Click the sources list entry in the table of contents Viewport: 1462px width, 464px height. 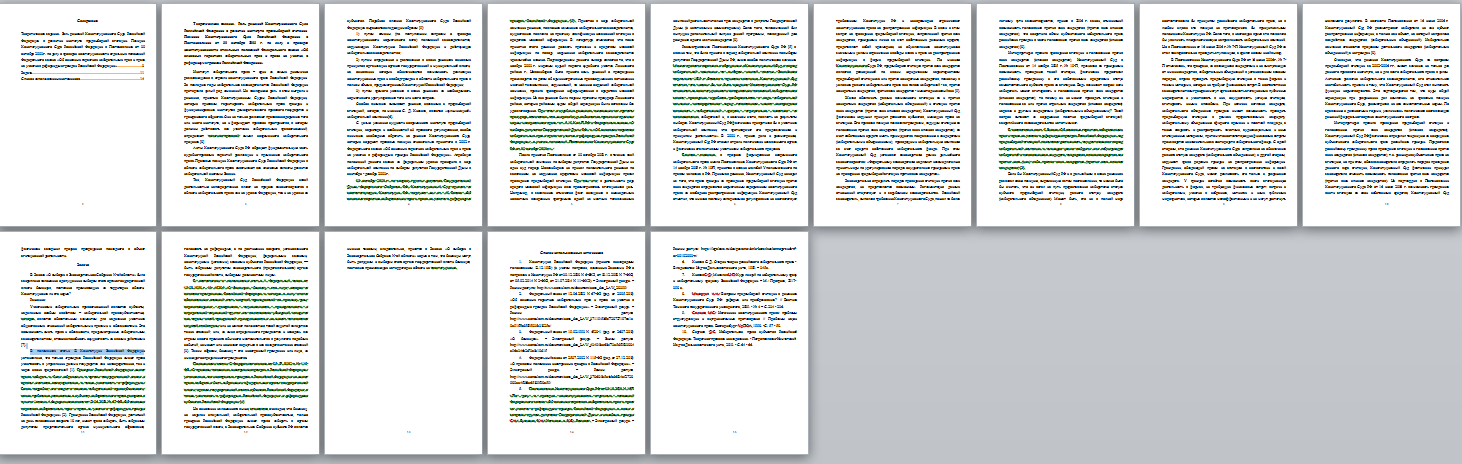pyautogui.click(x=82, y=80)
